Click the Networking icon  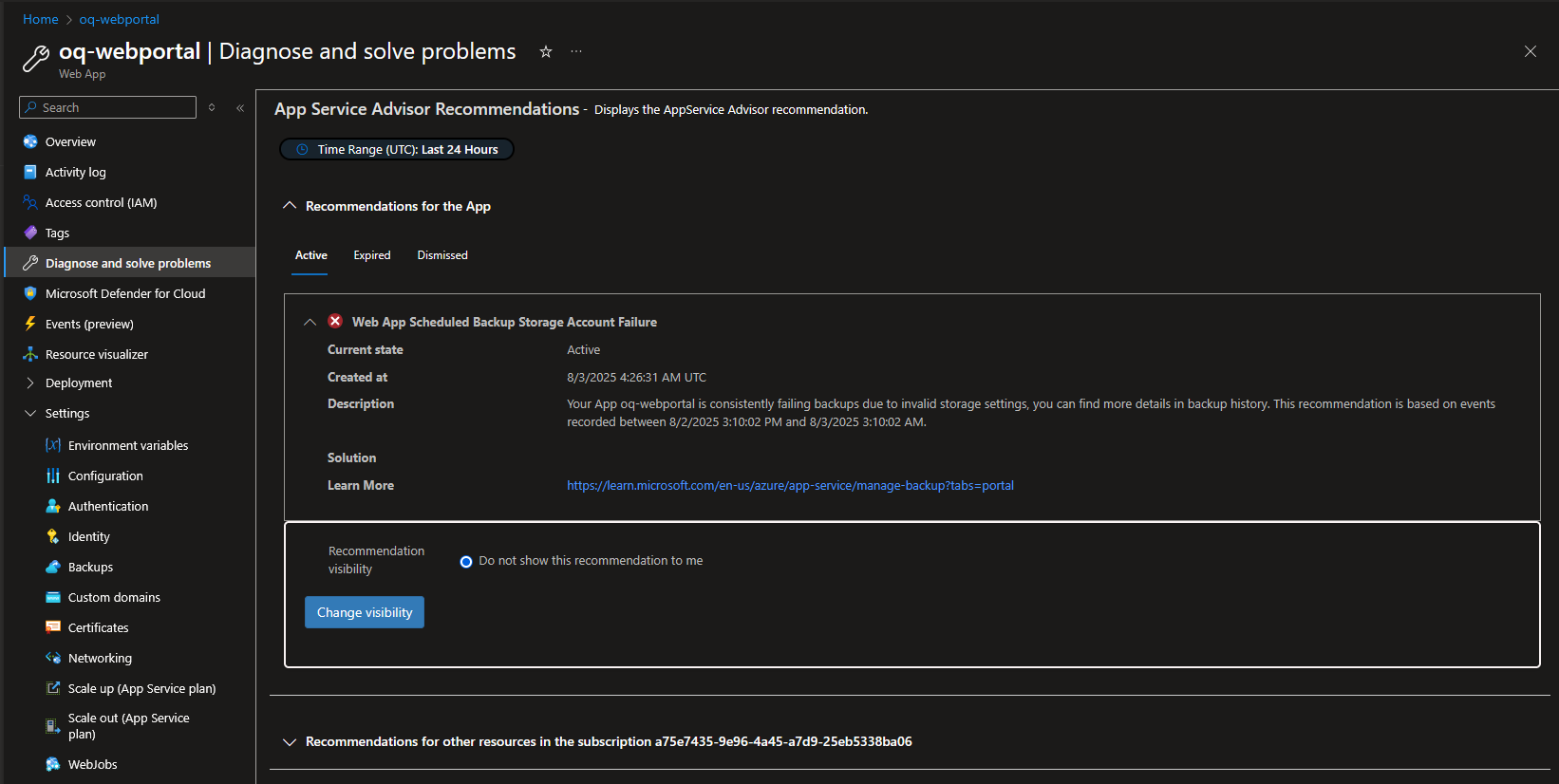53,658
